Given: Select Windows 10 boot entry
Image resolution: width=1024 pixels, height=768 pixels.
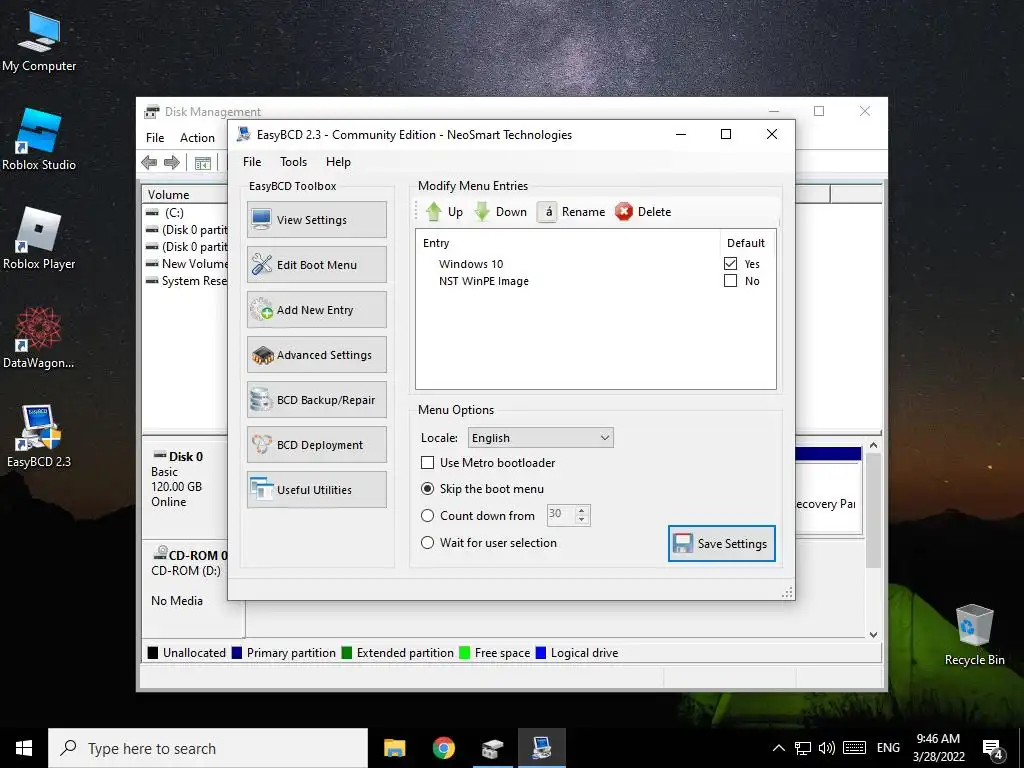Looking at the screenshot, I should (471, 264).
